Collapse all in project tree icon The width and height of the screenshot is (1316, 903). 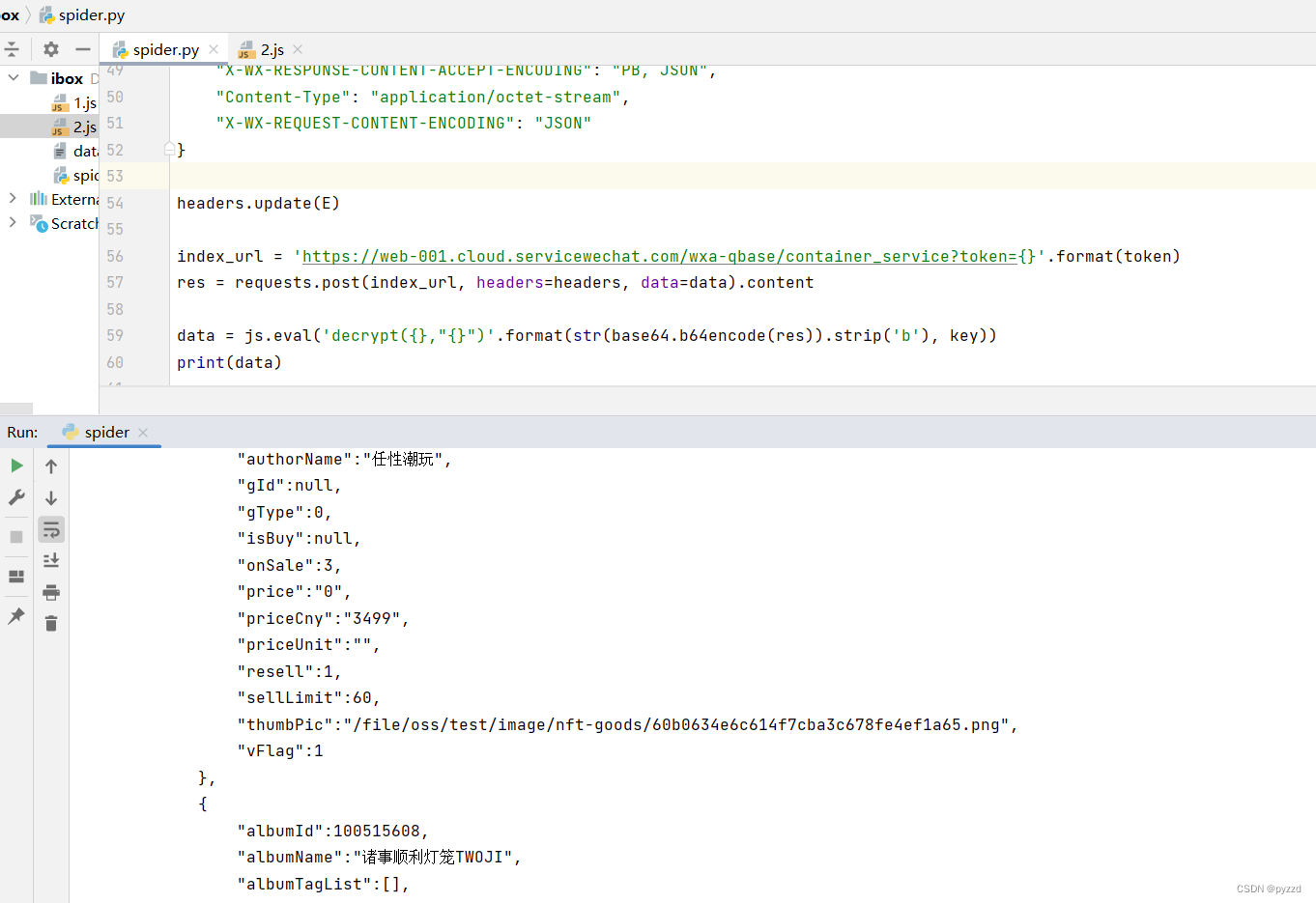tap(12, 49)
